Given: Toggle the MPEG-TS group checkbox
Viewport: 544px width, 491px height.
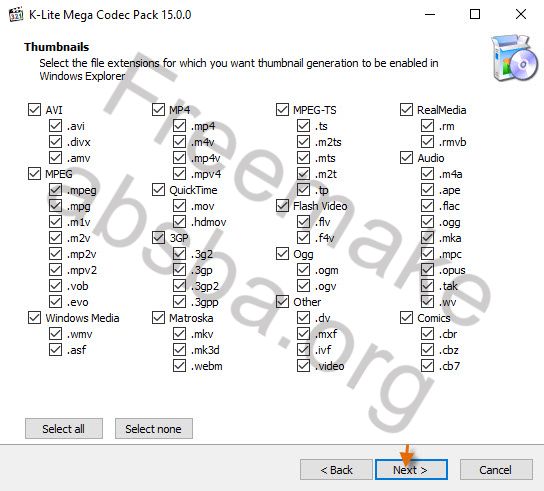Looking at the screenshot, I should [282, 110].
